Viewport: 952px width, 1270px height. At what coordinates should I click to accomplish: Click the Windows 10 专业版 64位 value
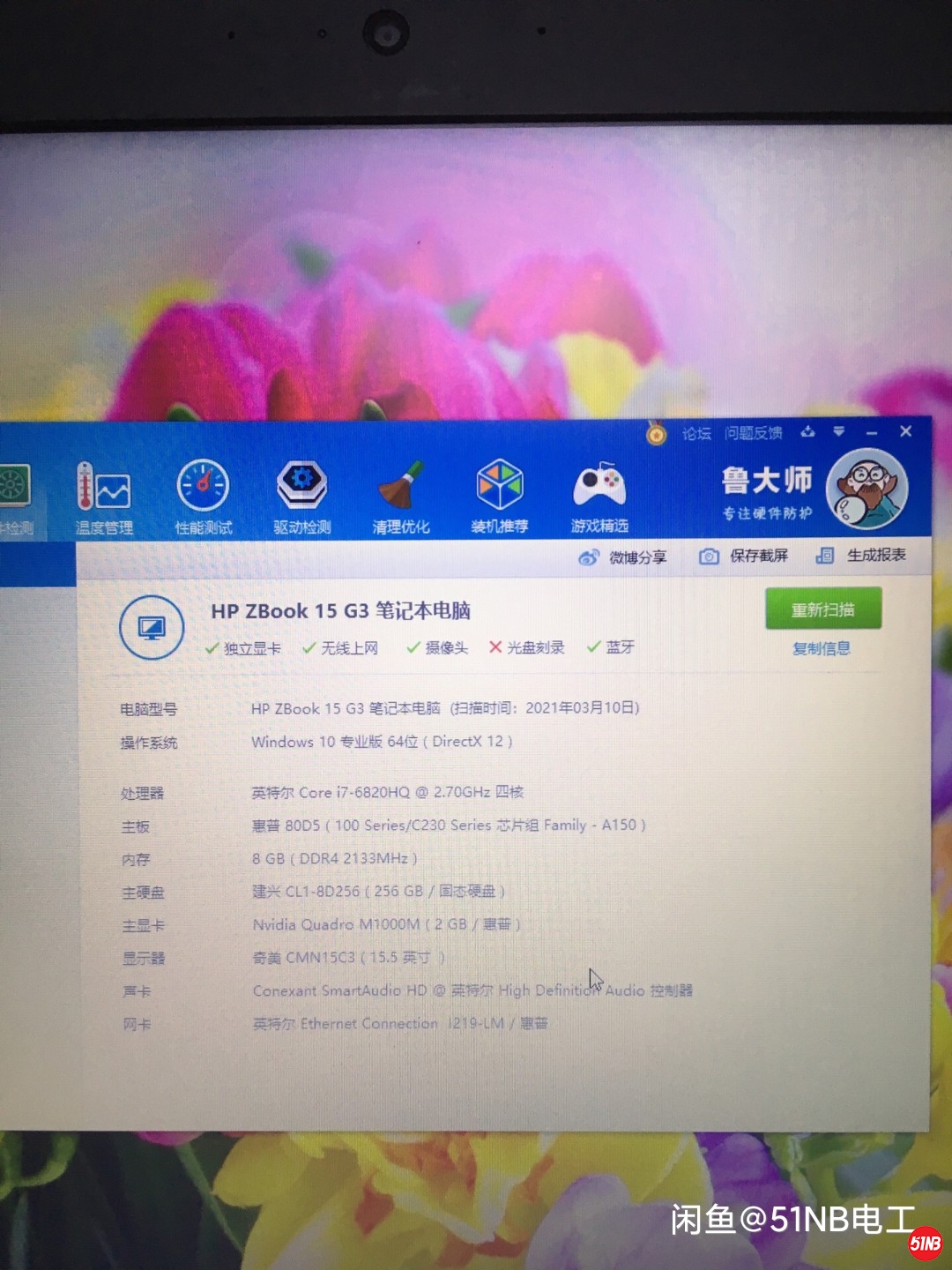(x=382, y=742)
